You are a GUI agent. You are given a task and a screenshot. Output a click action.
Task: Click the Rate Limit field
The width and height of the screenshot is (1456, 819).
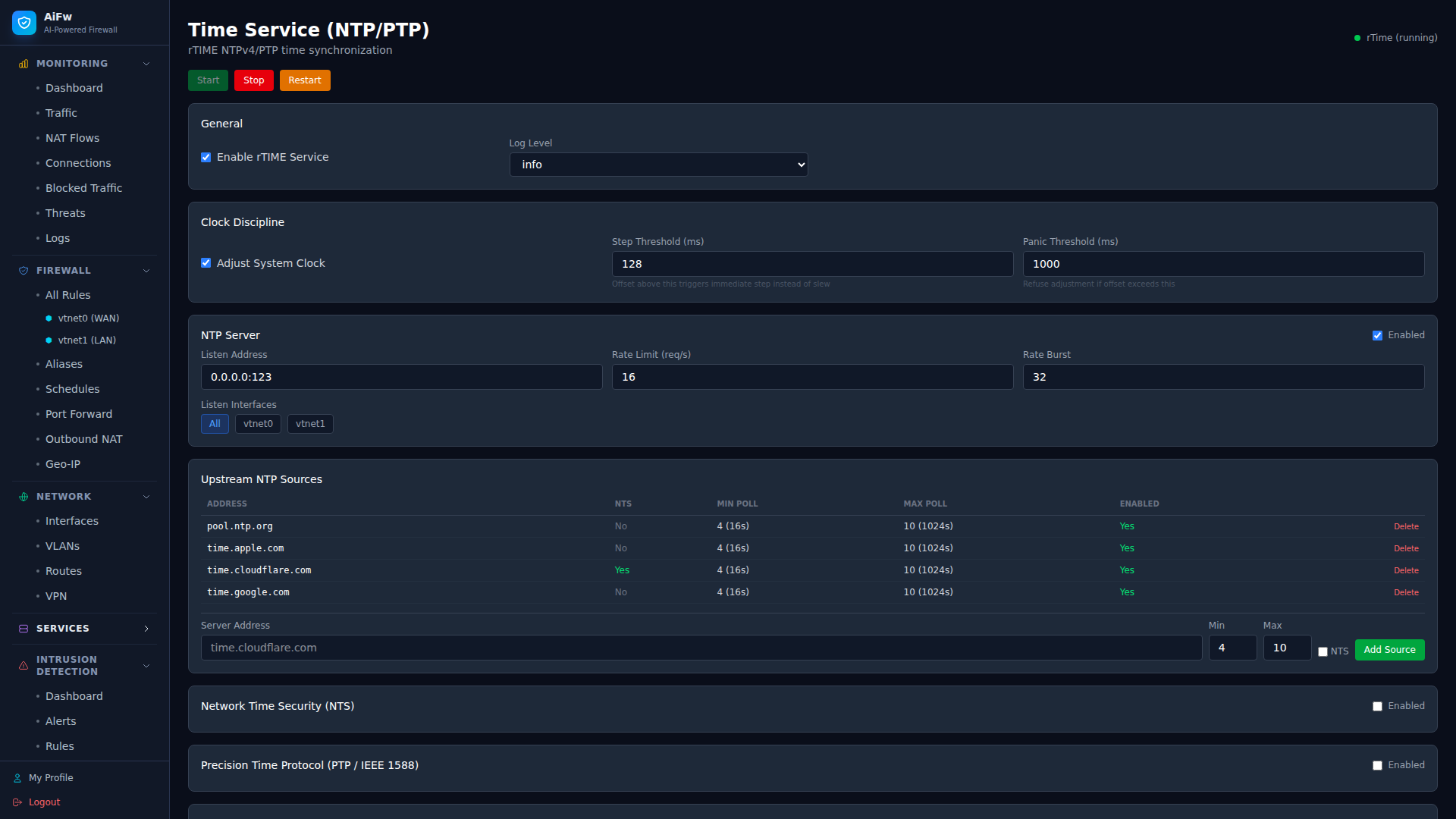[812, 377]
